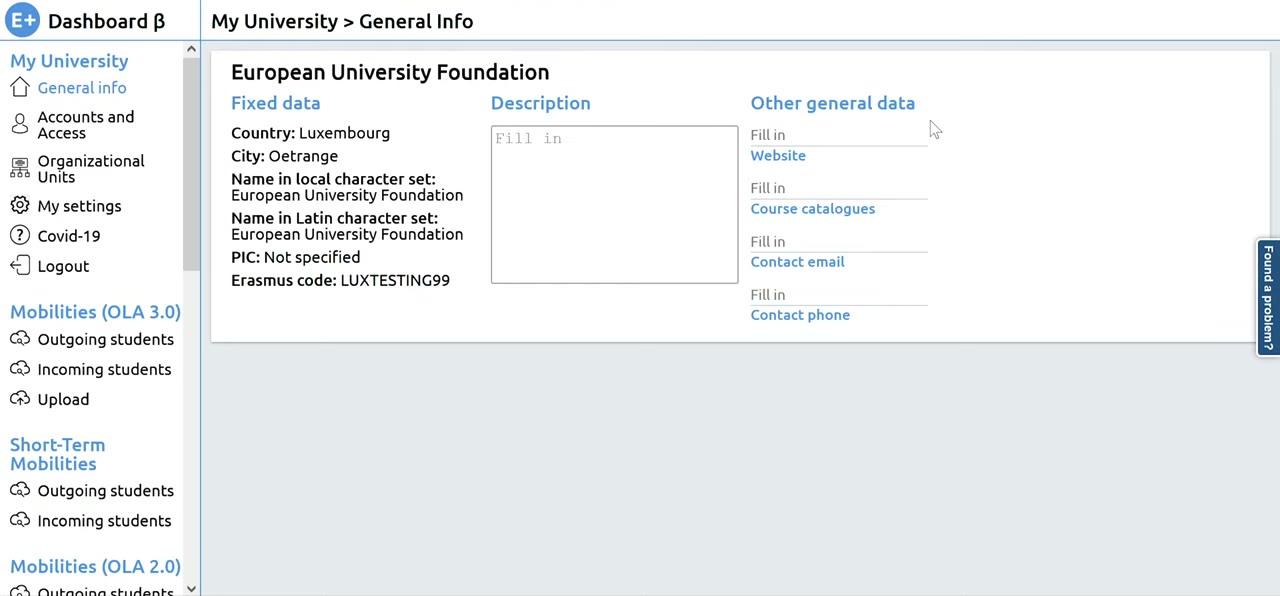Click the PIC: Not specified text
Viewport: 1280px width, 596px height.
295,257
